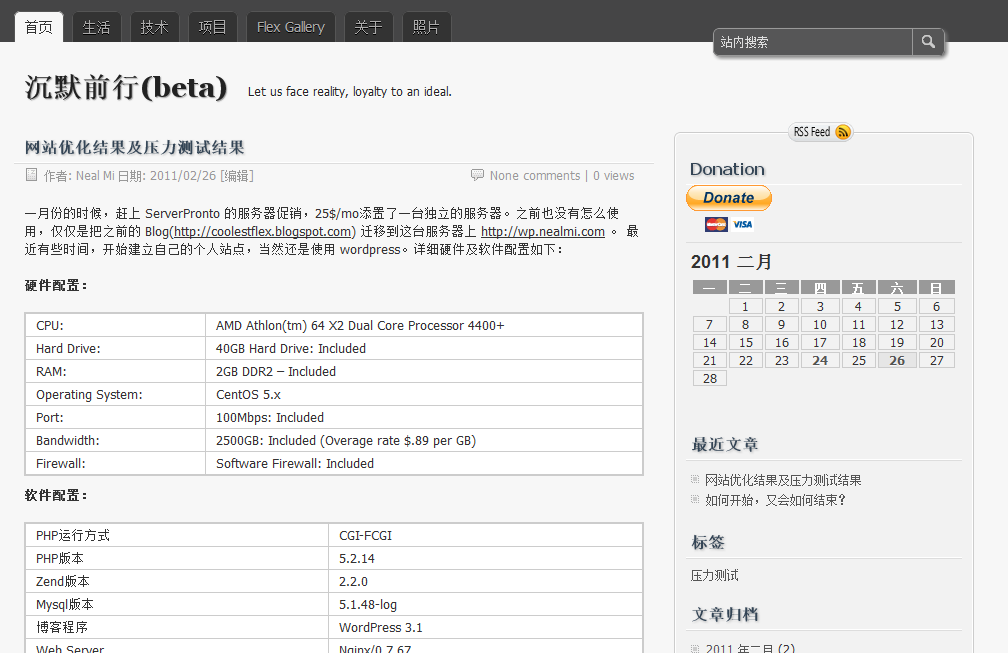Viewport: 1008px width, 653px height.
Task: Click the comment bubble icon
Action: [477, 175]
